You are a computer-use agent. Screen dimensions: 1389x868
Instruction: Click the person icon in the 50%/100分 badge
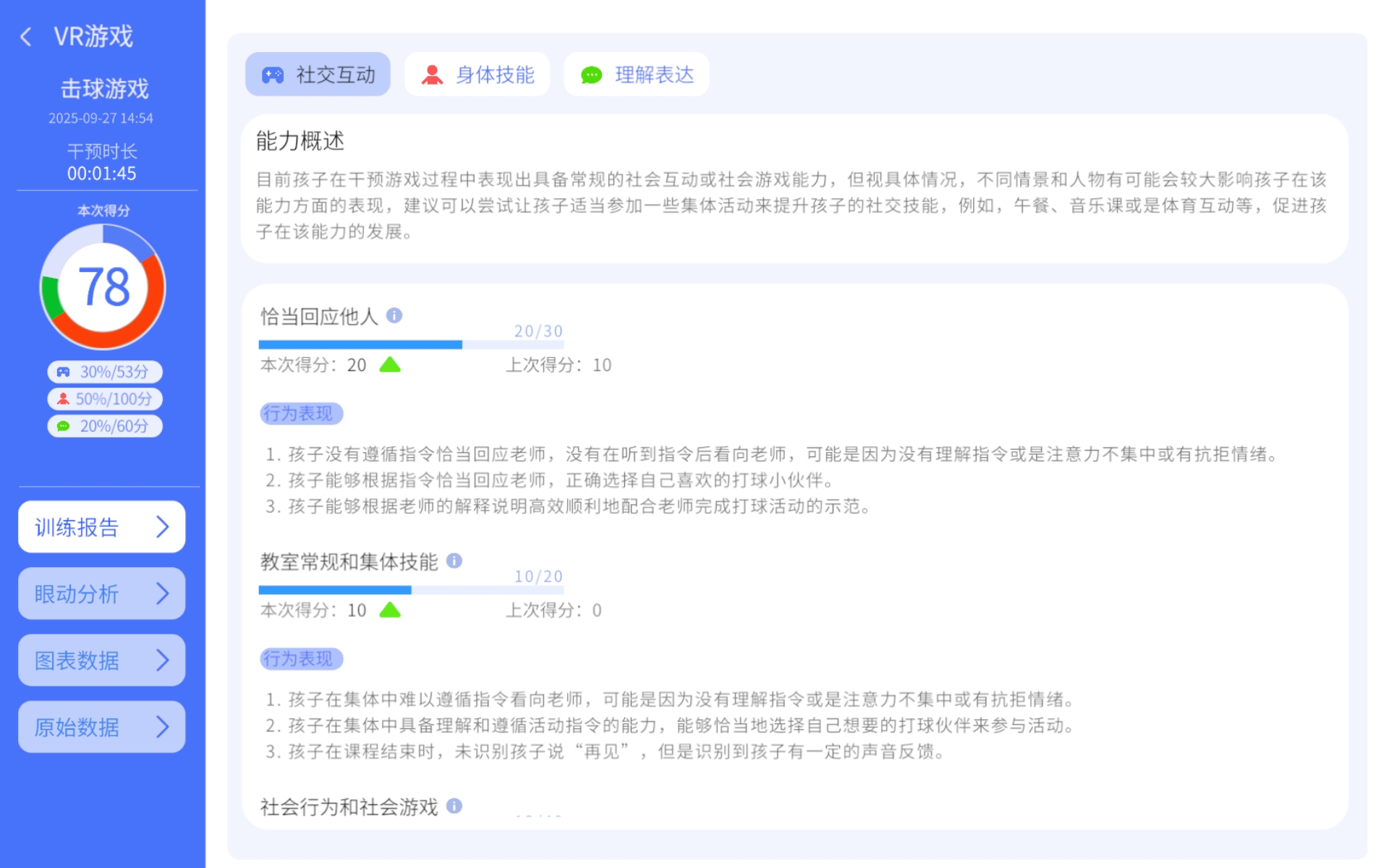pyautogui.click(x=62, y=399)
